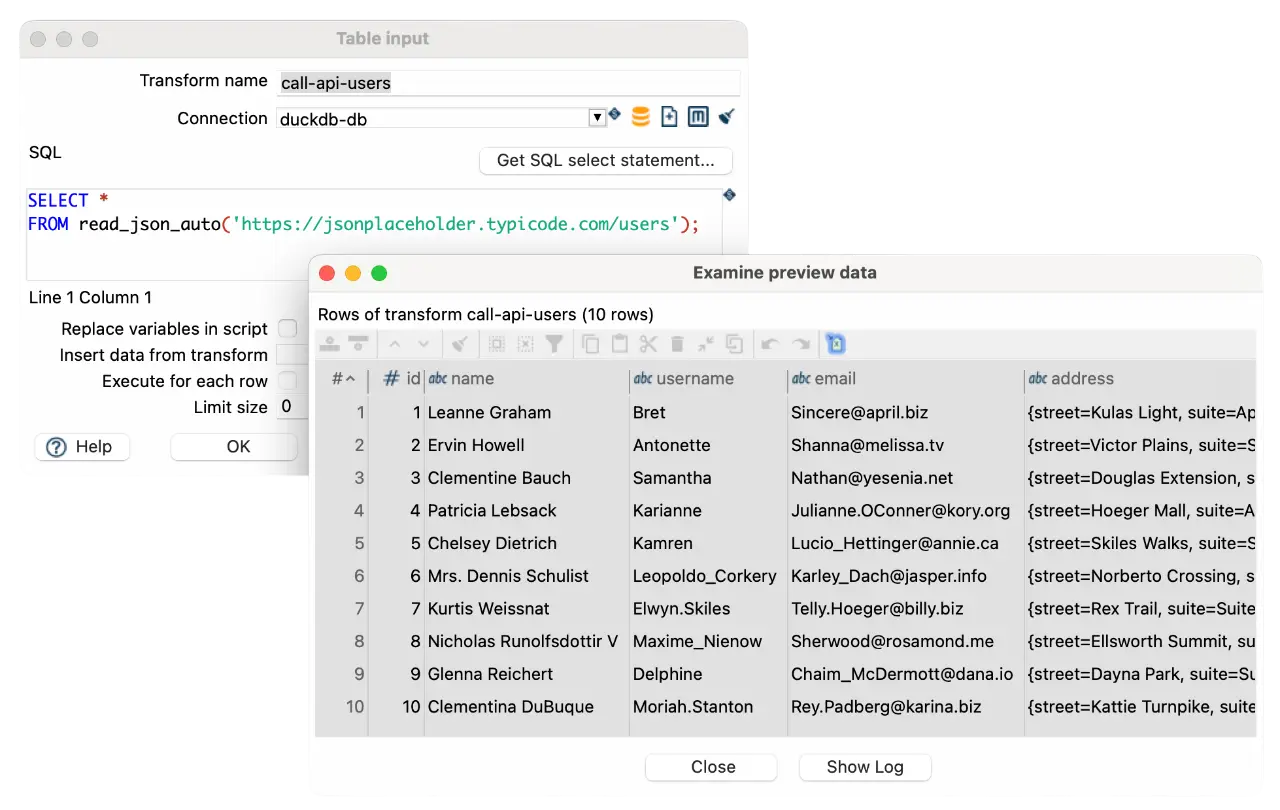Toggle the Execute for each row checkbox
The image size is (1280, 810).
pyautogui.click(x=287, y=381)
